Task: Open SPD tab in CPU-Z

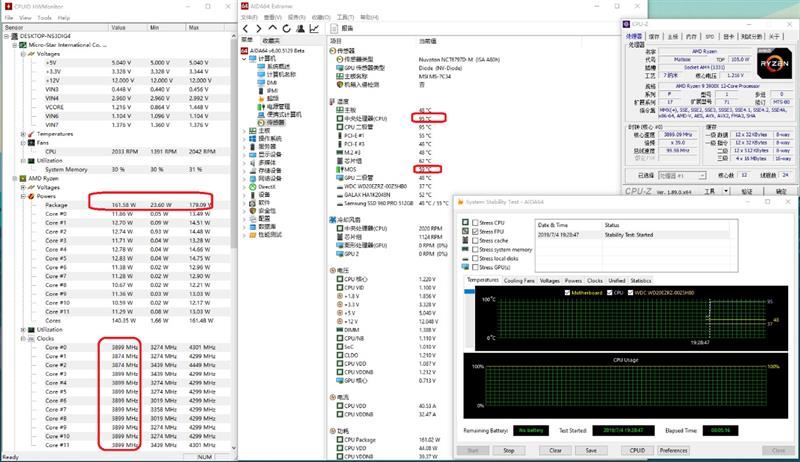Action: (710, 37)
